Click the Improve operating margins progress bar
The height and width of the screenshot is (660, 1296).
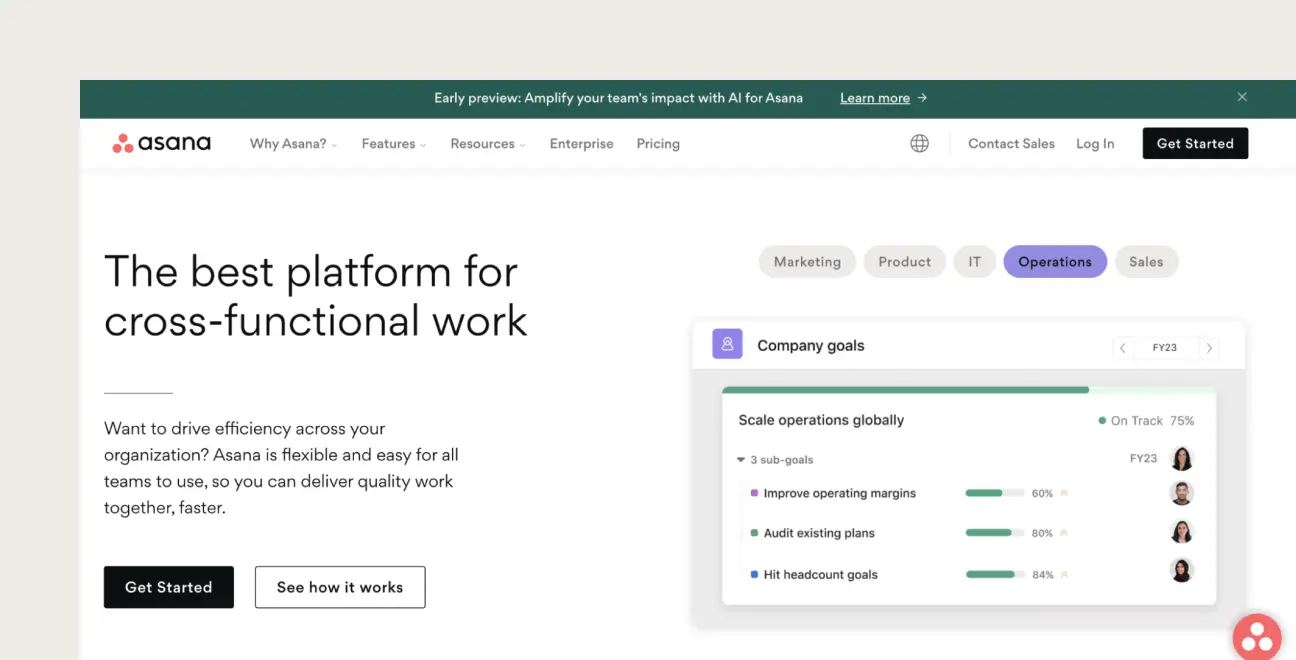994,493
